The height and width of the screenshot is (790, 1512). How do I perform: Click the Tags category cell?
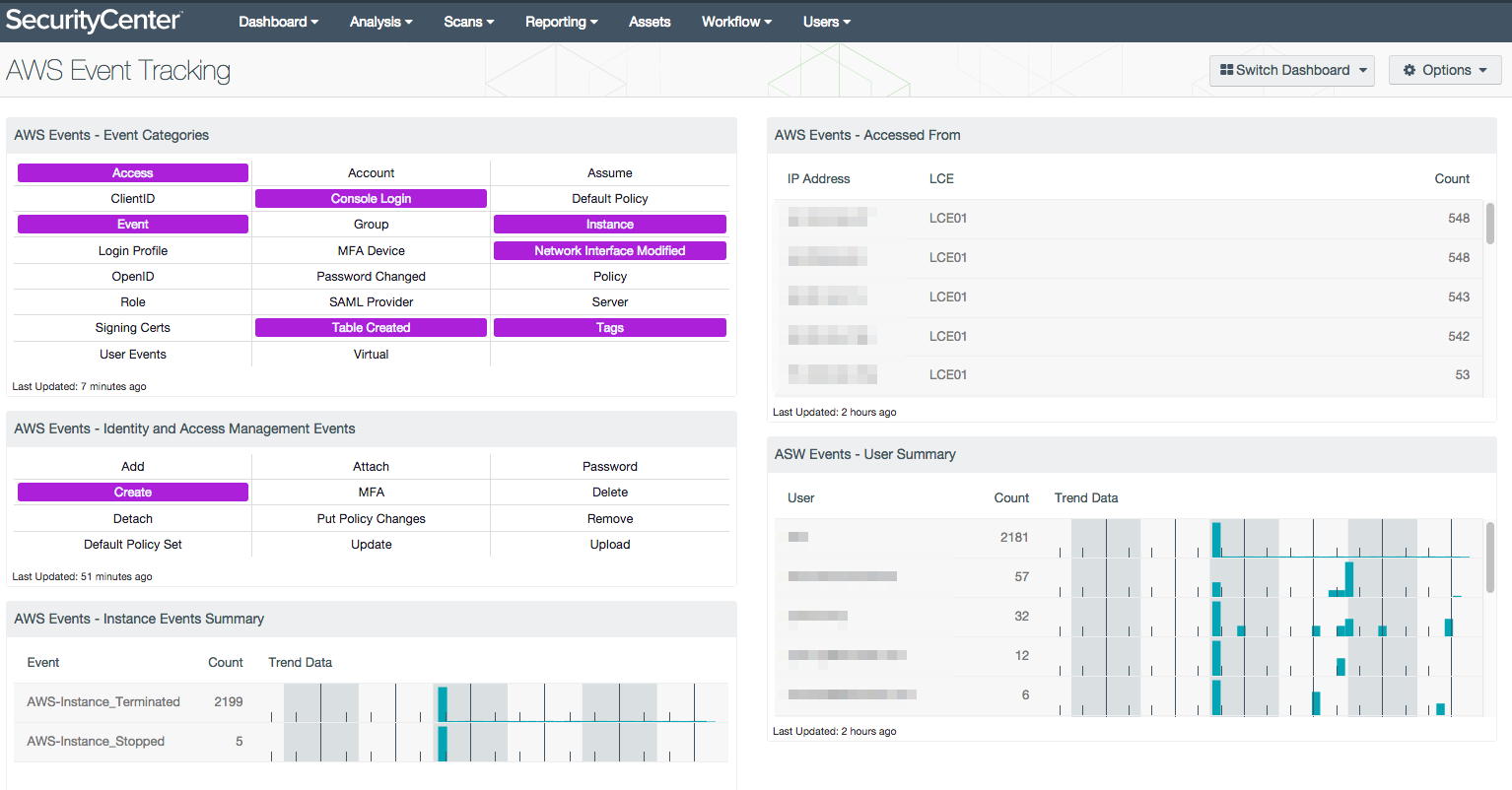610,328
